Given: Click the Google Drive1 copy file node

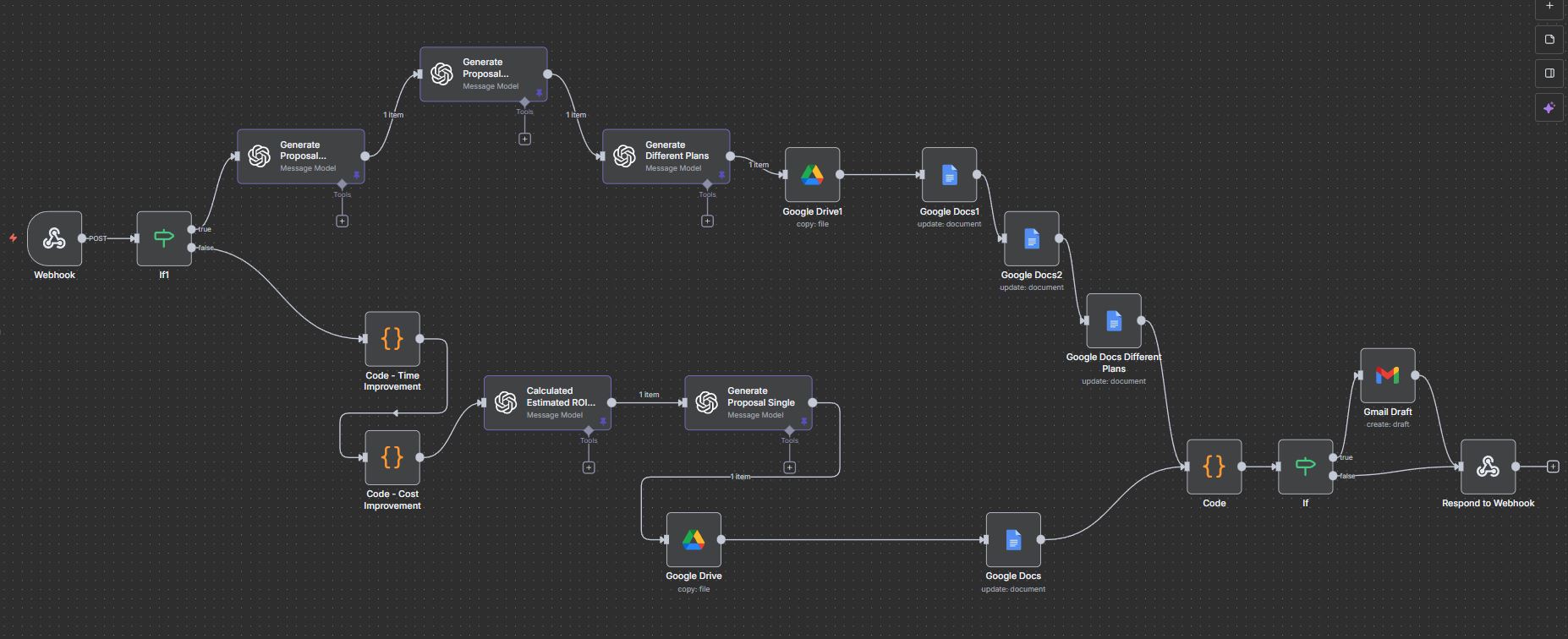Looking at the screenshot, I should coord(812,175).
